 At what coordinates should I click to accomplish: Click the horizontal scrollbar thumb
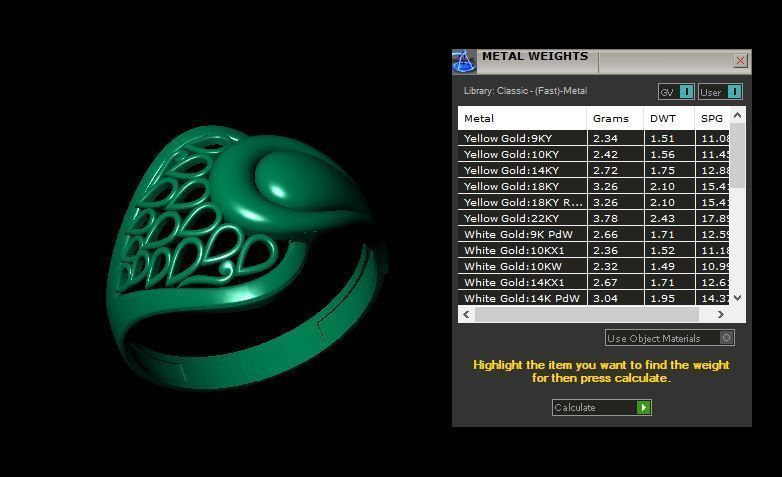pyautogui.click(x=587, y=314)
